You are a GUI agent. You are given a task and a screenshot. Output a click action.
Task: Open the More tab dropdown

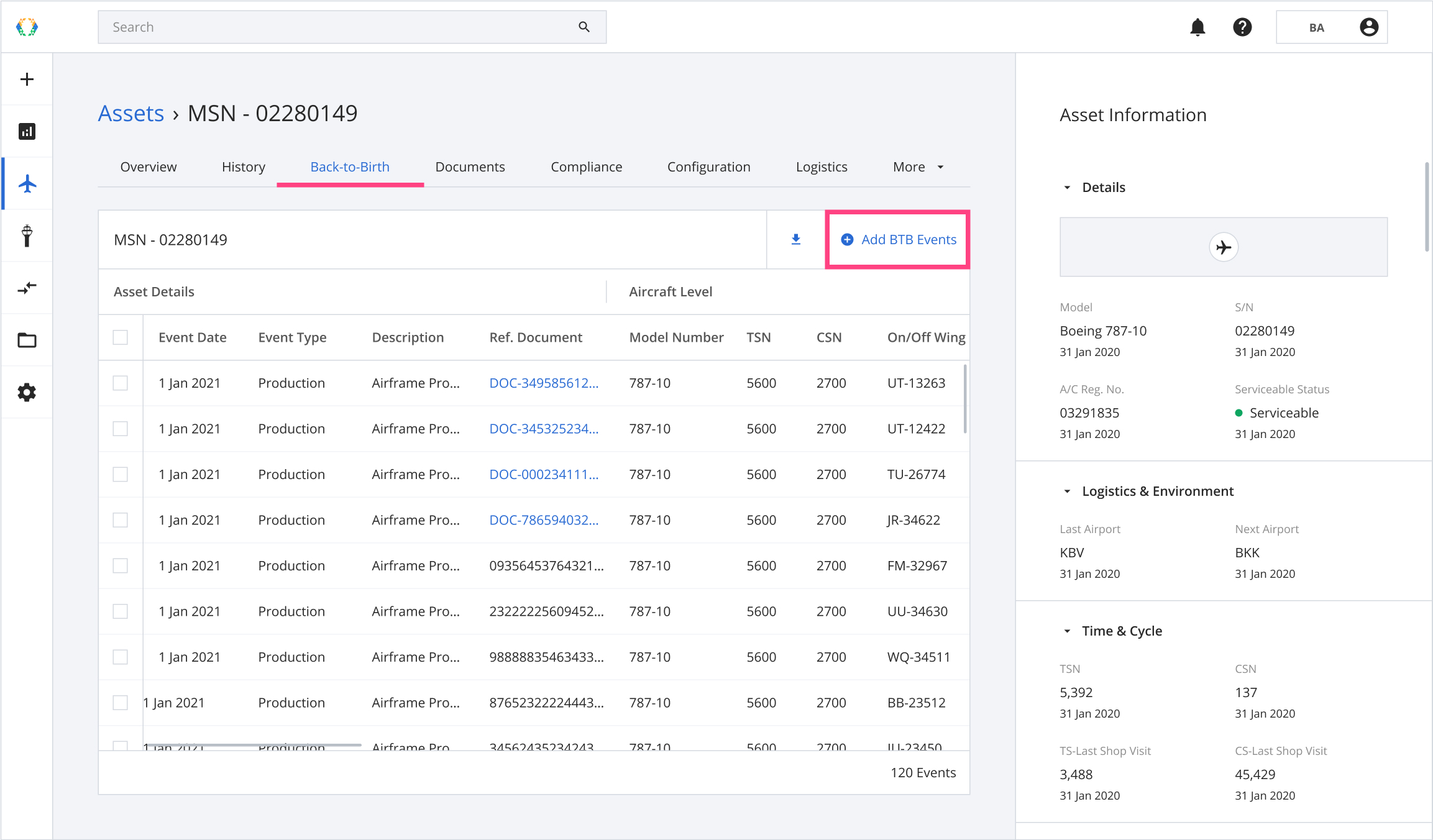click(x=918, y=167)
